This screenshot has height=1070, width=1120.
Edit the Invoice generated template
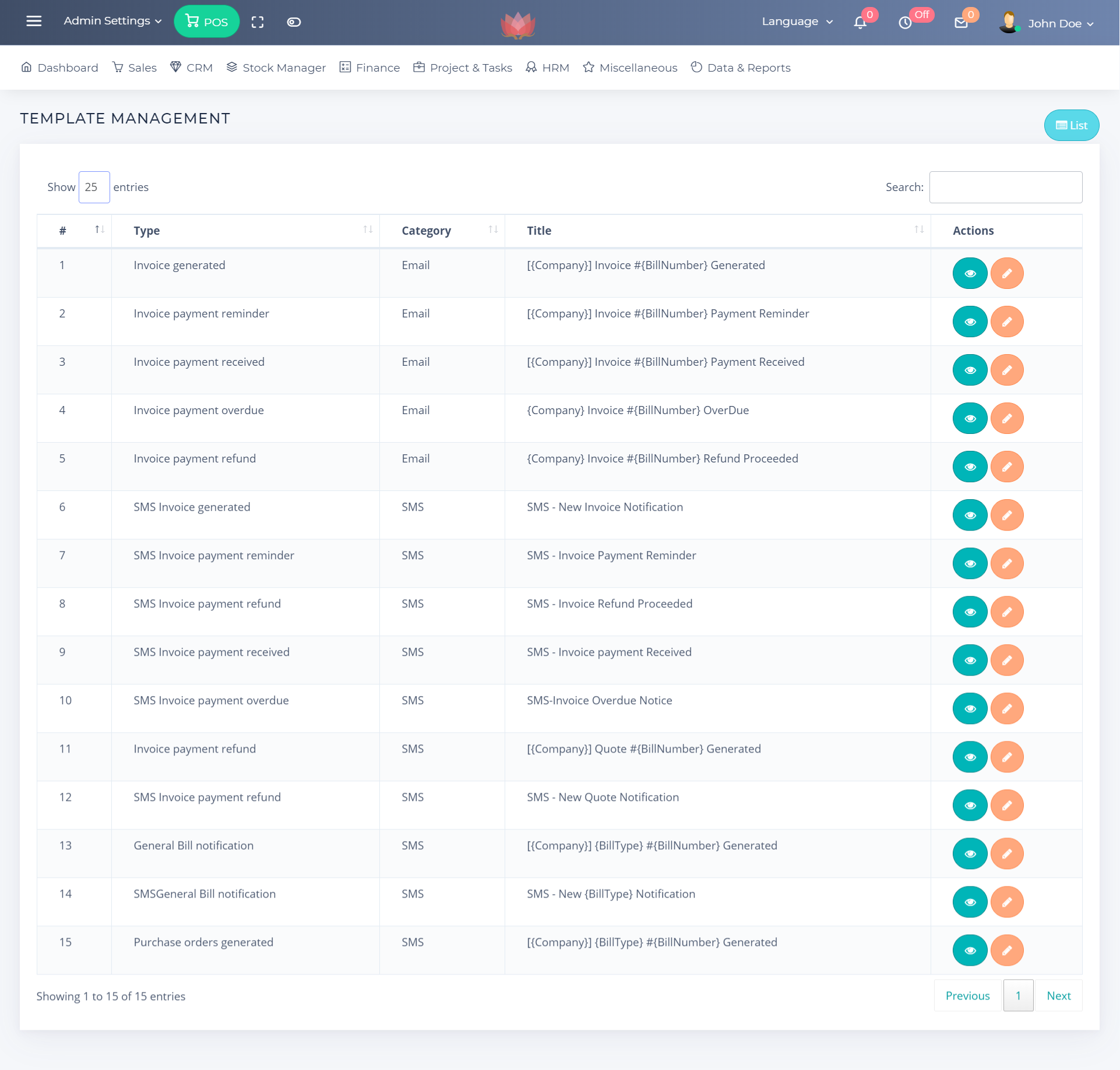coord(1007,273)
